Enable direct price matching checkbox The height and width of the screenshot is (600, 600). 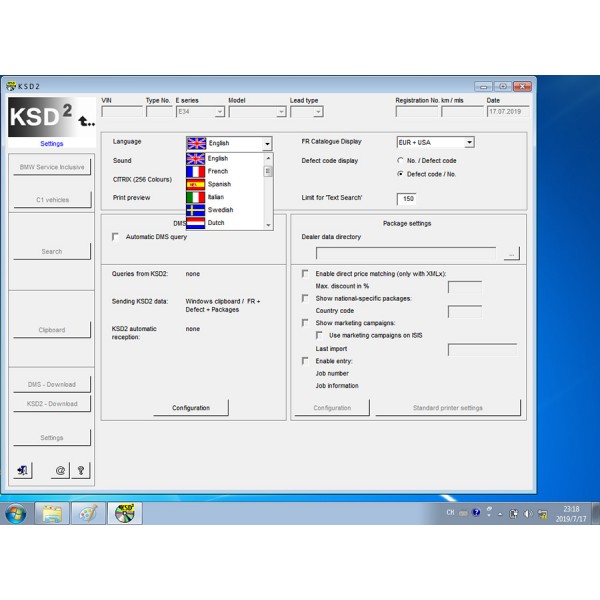click(305, 274)
